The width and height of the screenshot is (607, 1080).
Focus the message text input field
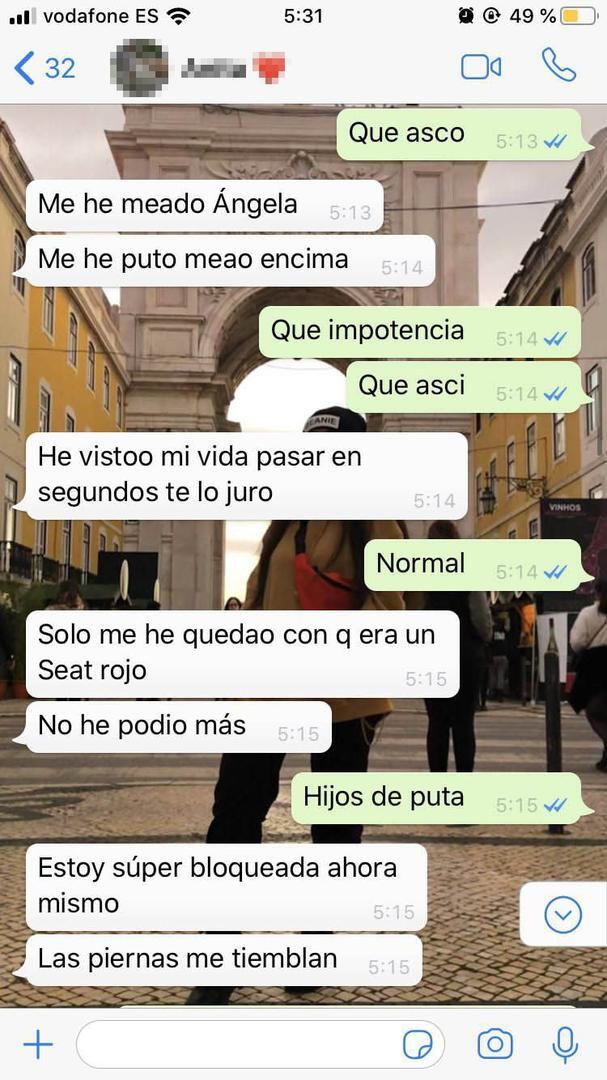[x=260, y=1045]
